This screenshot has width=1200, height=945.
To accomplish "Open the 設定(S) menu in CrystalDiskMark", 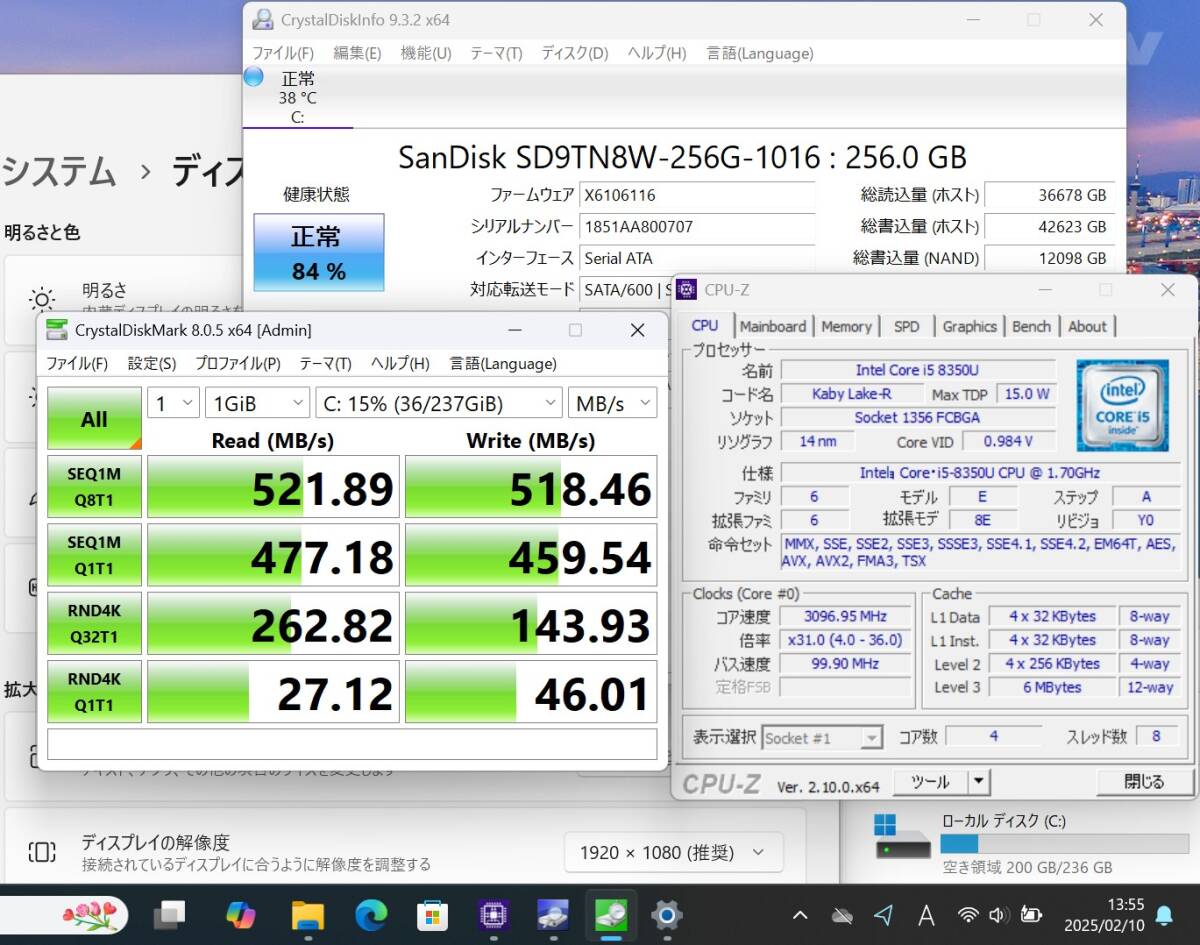I will tap(152, 363).
